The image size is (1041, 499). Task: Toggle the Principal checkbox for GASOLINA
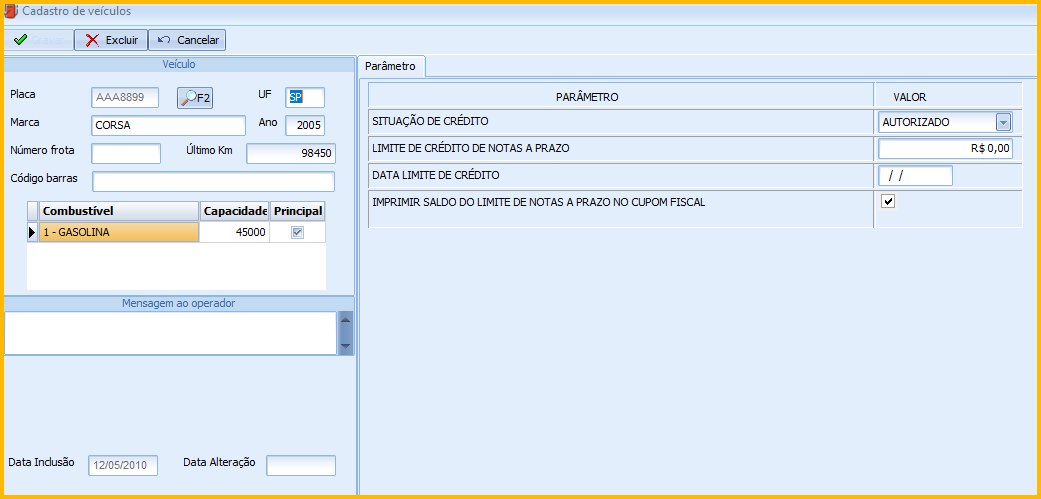coord(298,232)
